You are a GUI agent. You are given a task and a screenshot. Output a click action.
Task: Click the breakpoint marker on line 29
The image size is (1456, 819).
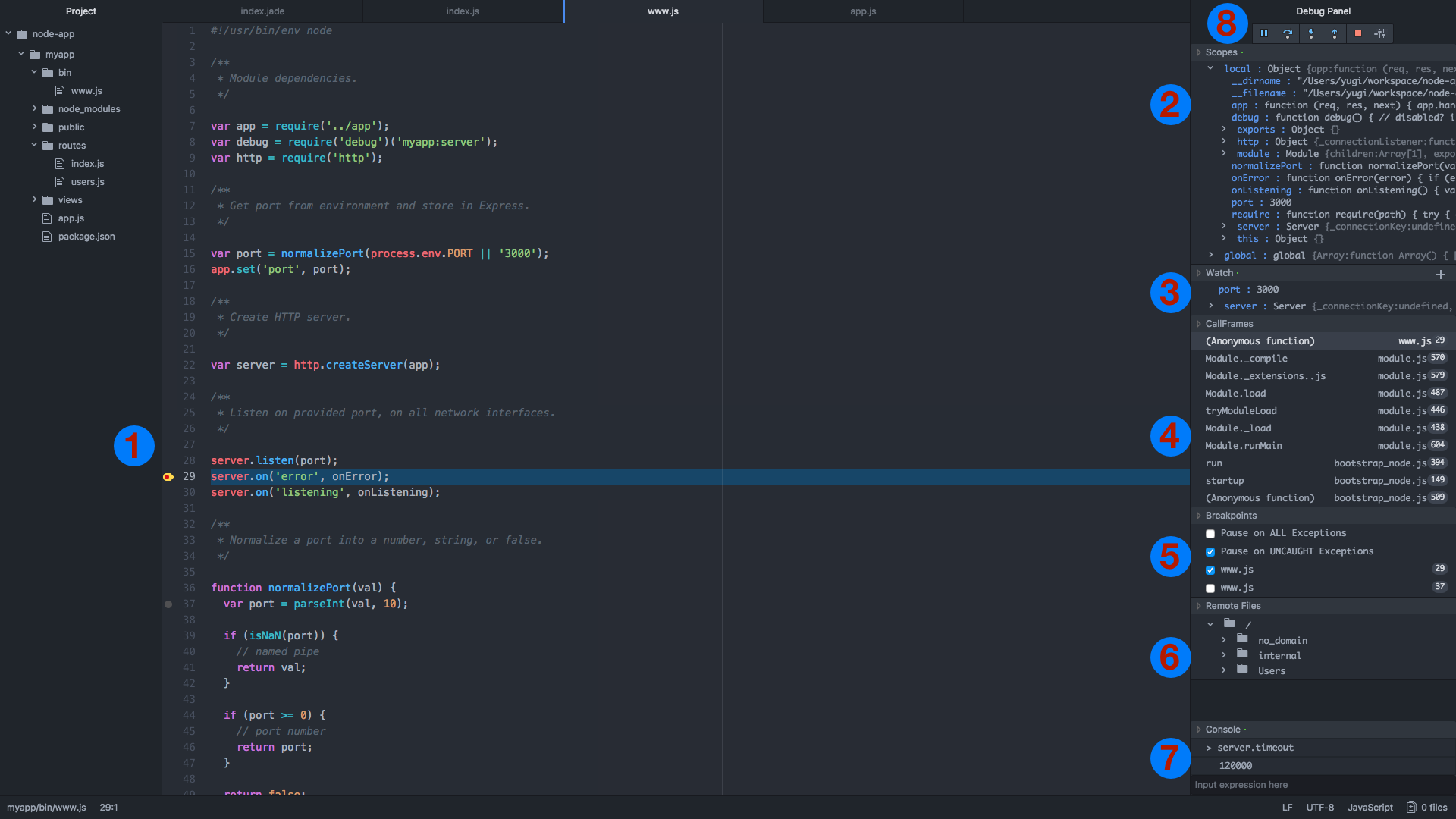point(168,477)
